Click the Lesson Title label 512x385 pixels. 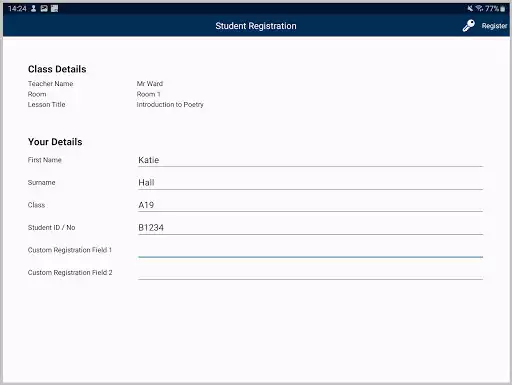coord(46,105)
